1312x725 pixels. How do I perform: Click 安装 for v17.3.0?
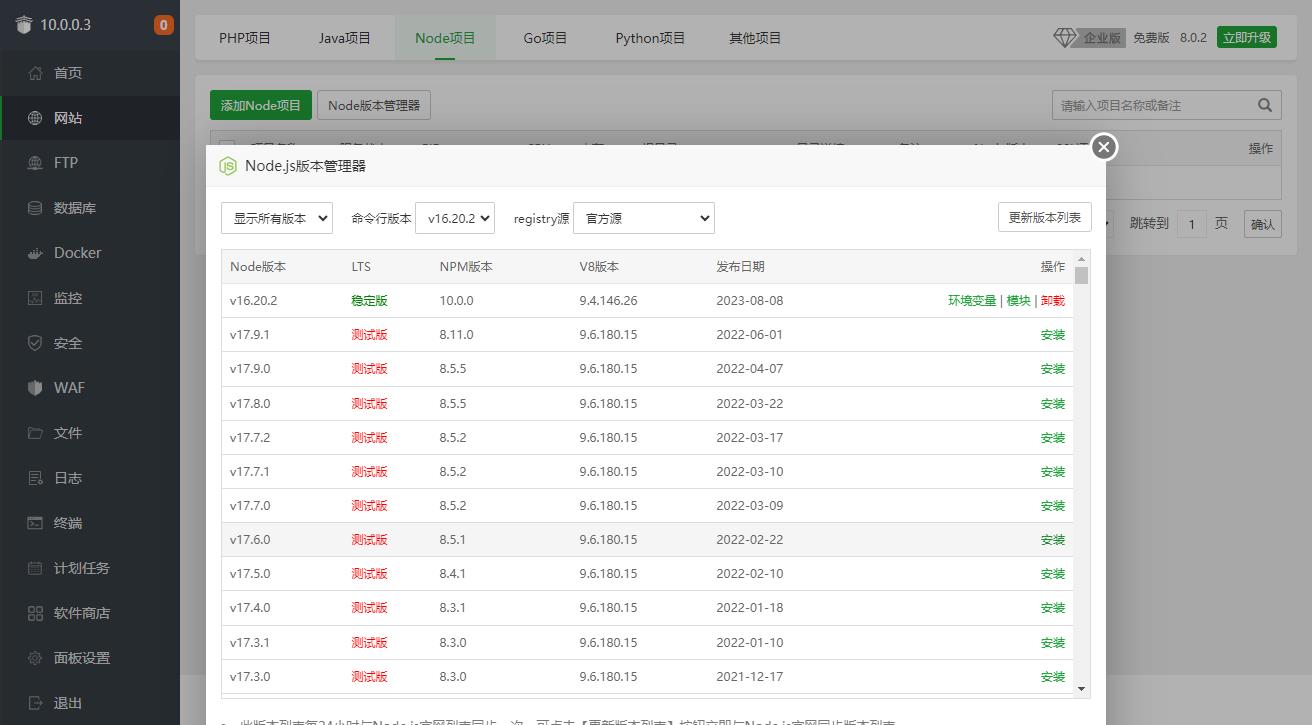(x=1053, y=677)
